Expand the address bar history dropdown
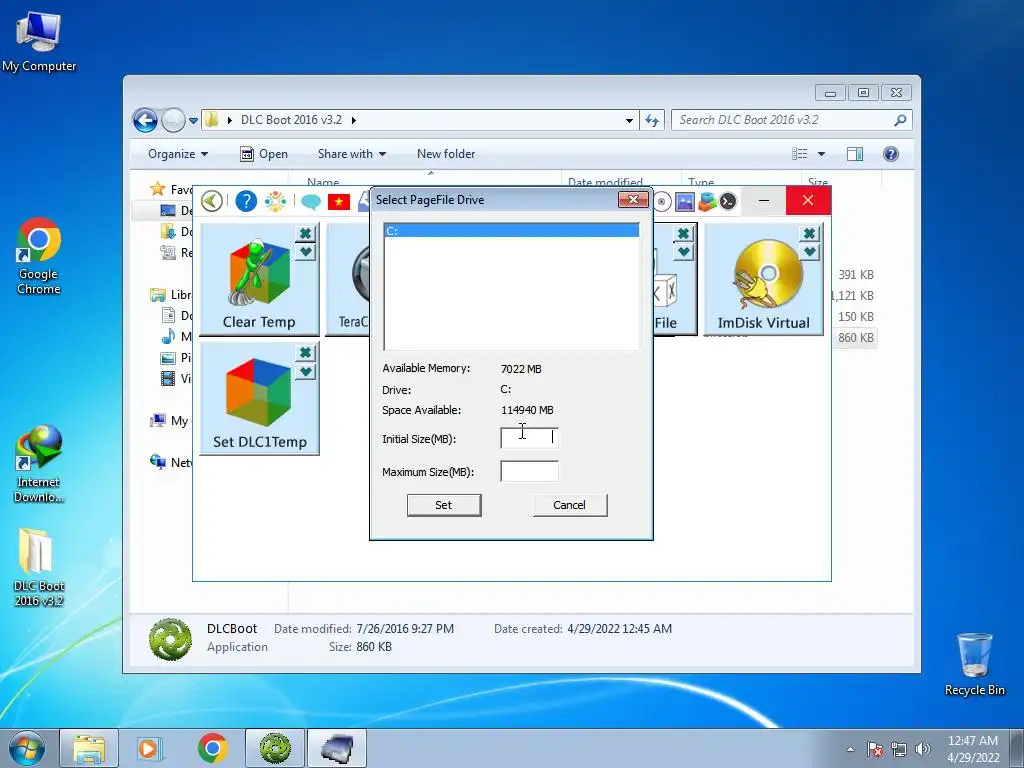This screenshot has height=768, width=1024. [x=629, y=121]
